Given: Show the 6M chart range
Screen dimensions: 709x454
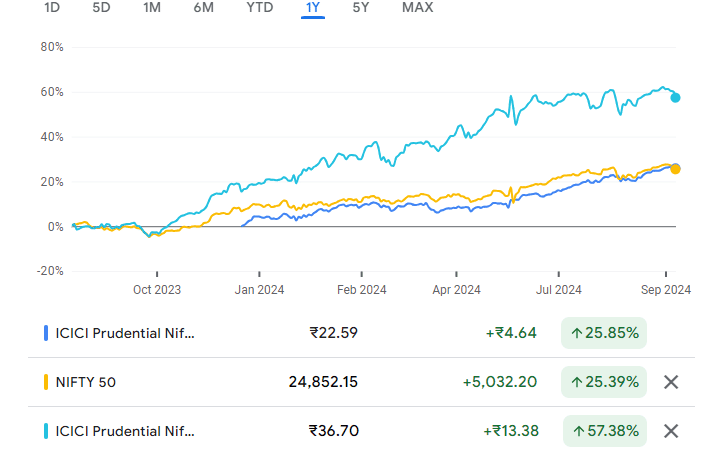Looking at the screenshot, I should [x=203, y=8].
